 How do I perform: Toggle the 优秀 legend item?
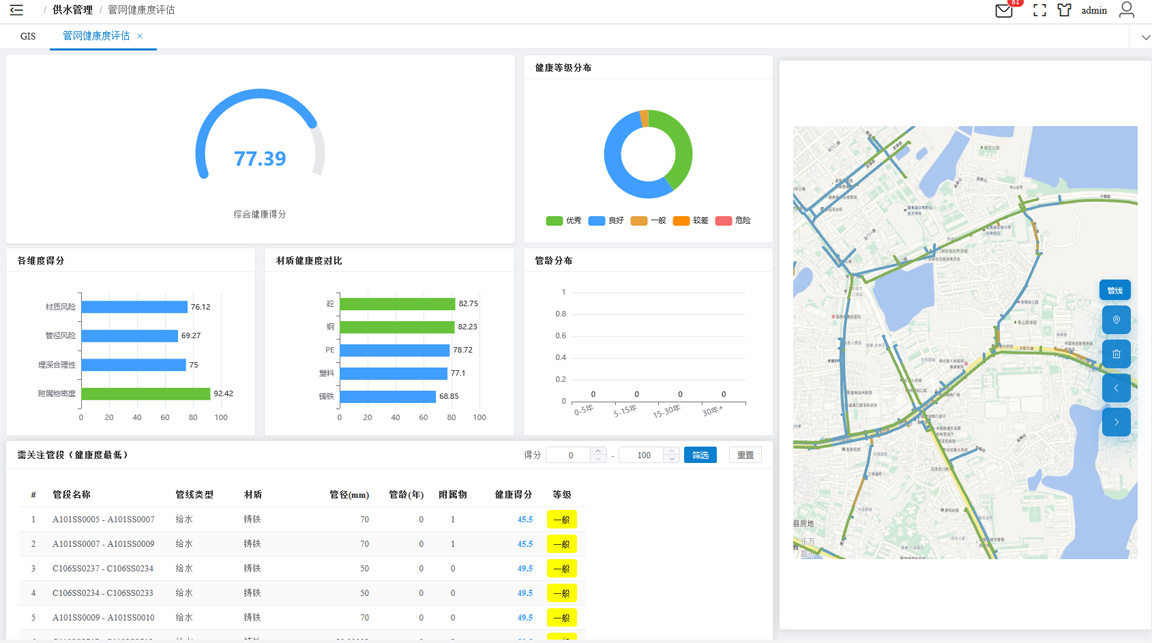click(x=564, y=220)
